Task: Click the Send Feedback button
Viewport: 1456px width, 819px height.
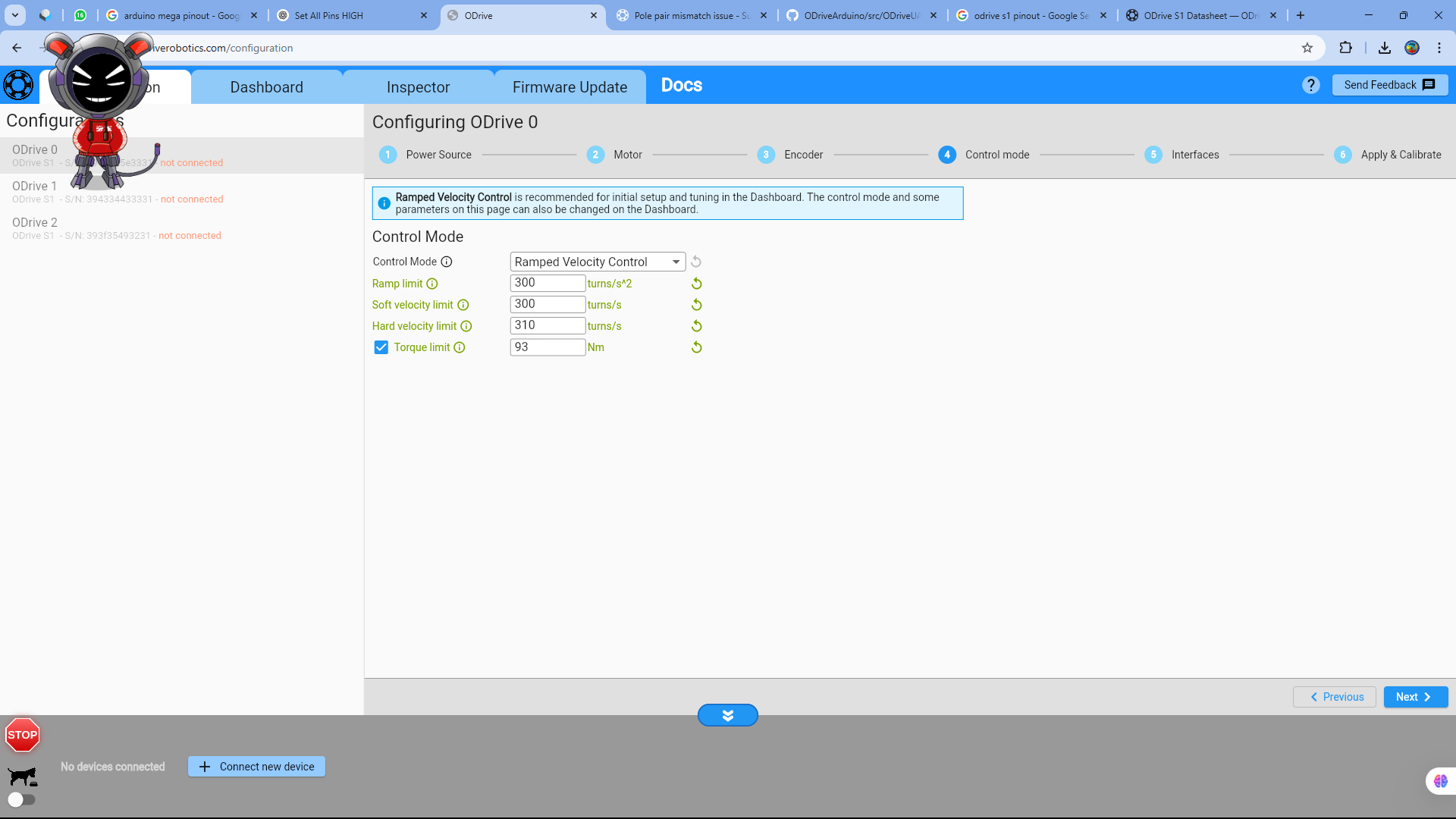Action: tap(1390, 85)
